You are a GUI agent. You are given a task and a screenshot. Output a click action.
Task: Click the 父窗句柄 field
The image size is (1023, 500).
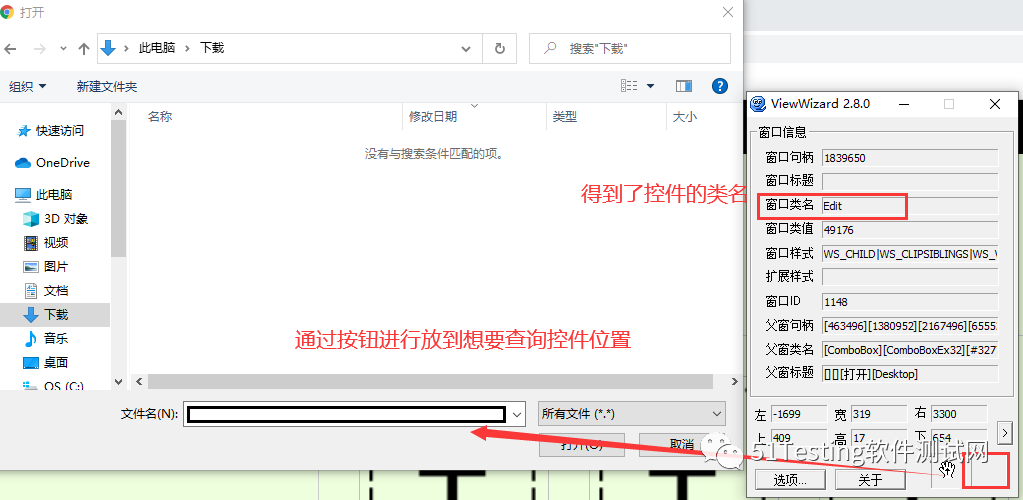(910, 326)
